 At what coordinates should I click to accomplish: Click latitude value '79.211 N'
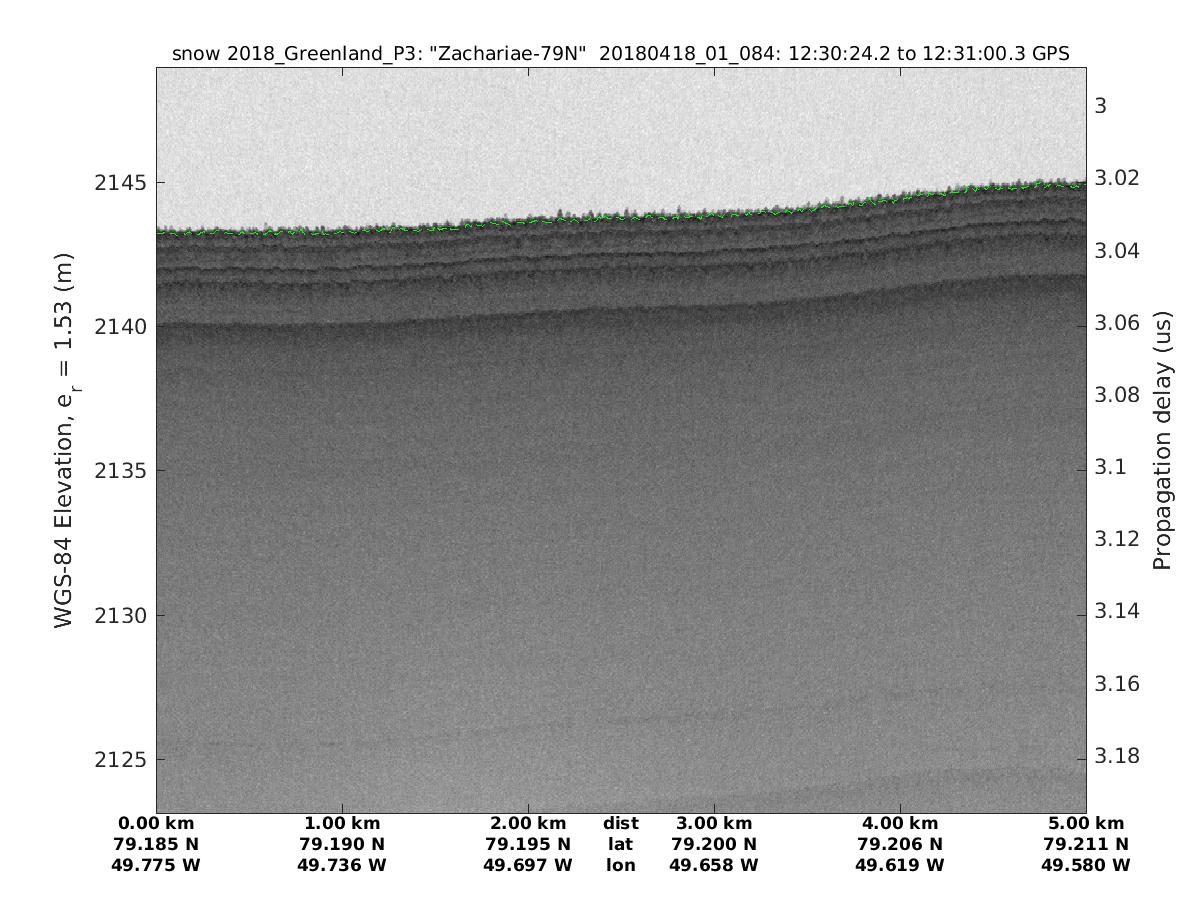click(1088, 844)
